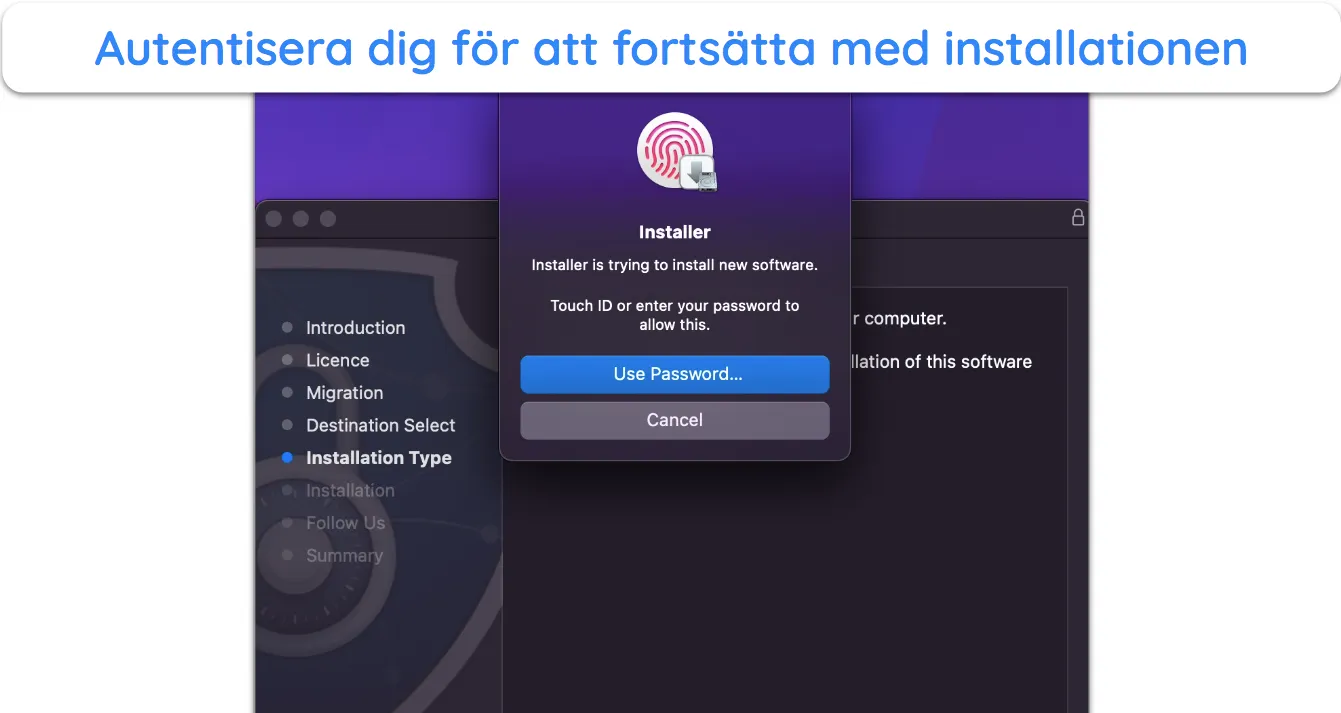
Task: Select the Installation Type step
Action: [378, 458]
